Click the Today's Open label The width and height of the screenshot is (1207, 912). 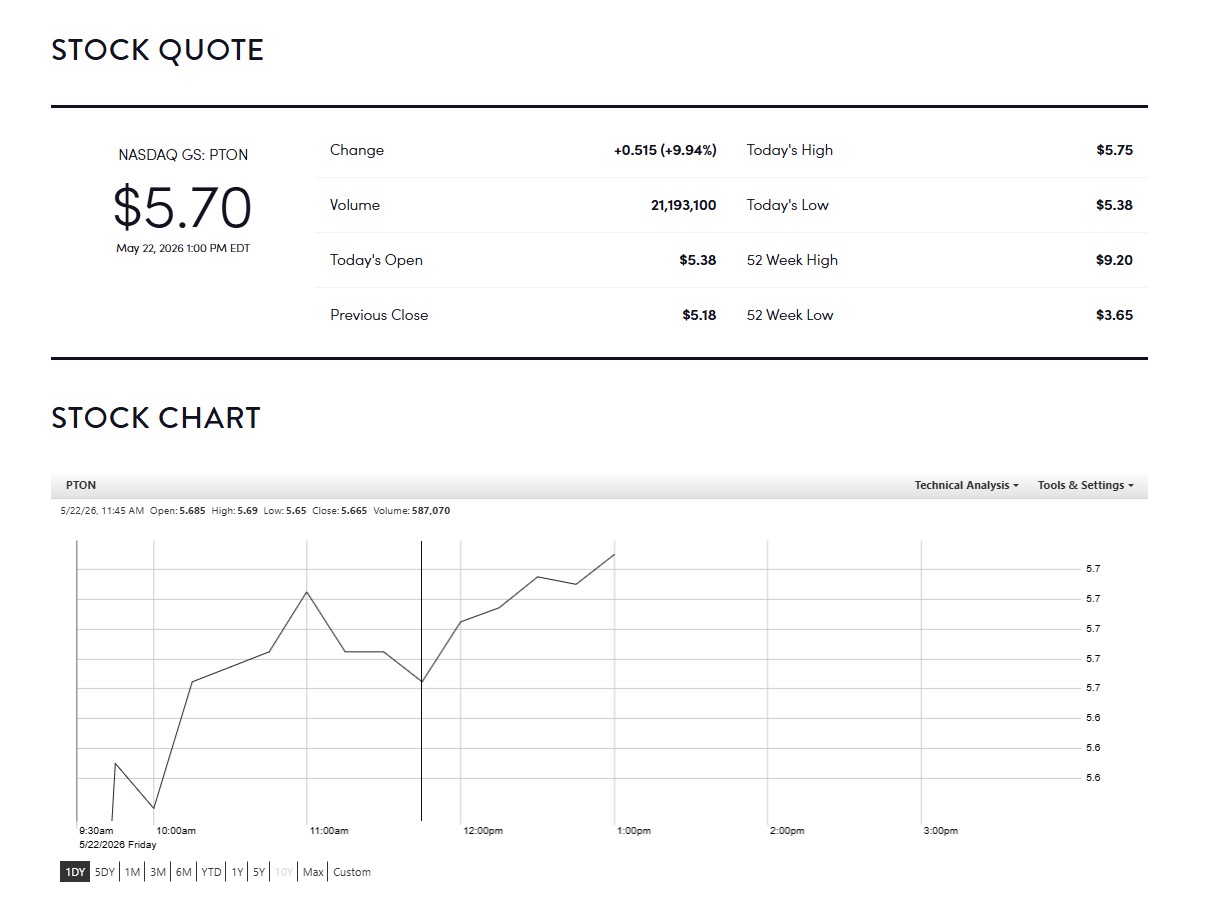[x=376, y=260]
